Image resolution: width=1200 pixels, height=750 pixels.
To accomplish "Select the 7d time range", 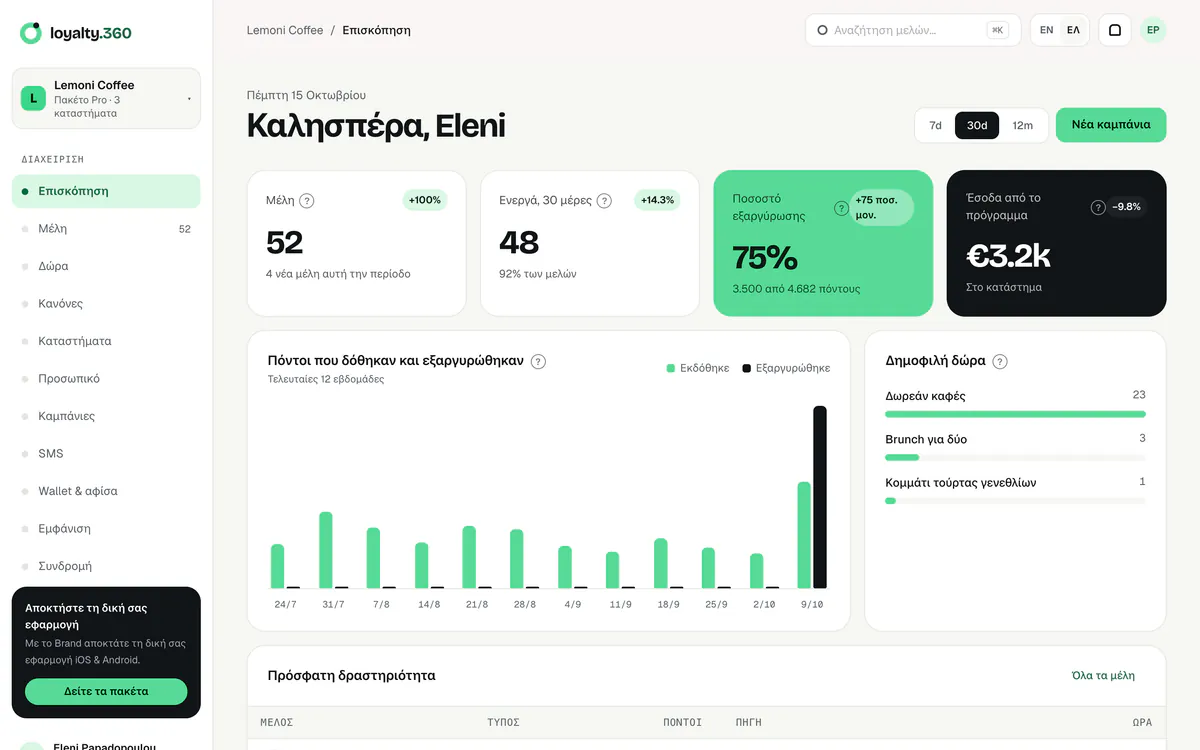I will (x=936, y=125).
